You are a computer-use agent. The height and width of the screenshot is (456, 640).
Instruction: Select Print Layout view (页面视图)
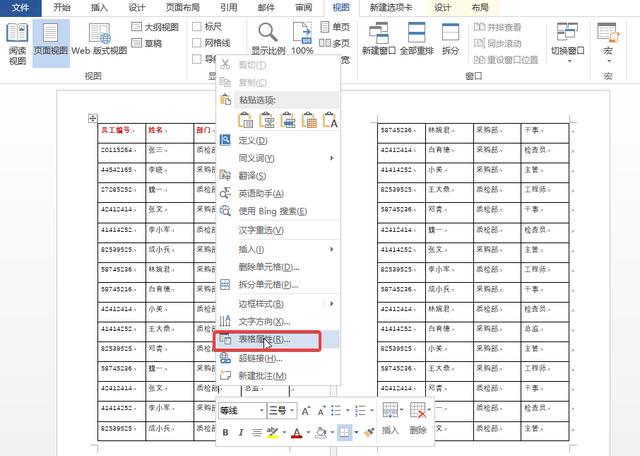point(51,43)
